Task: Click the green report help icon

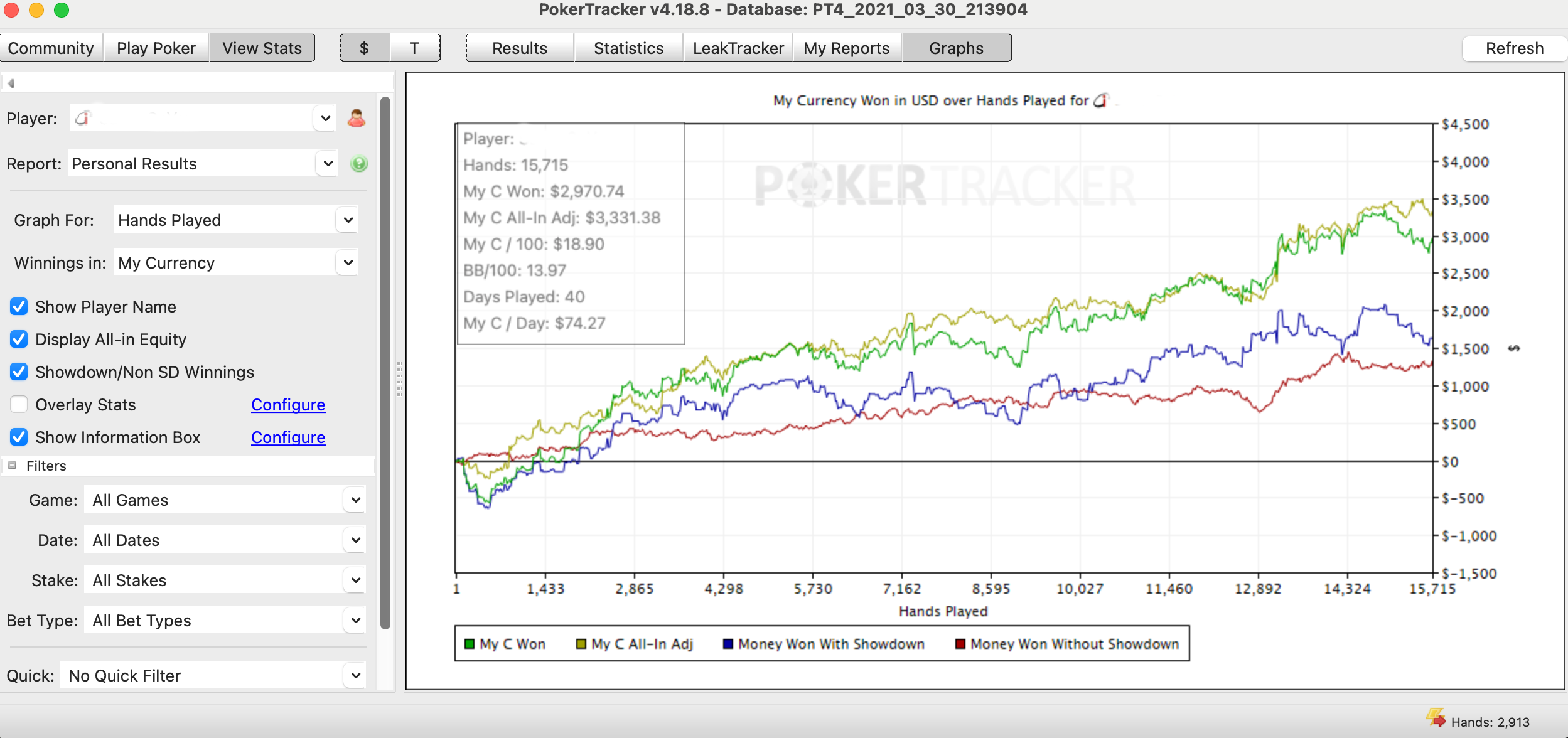Action: click(x=359, y=164)
